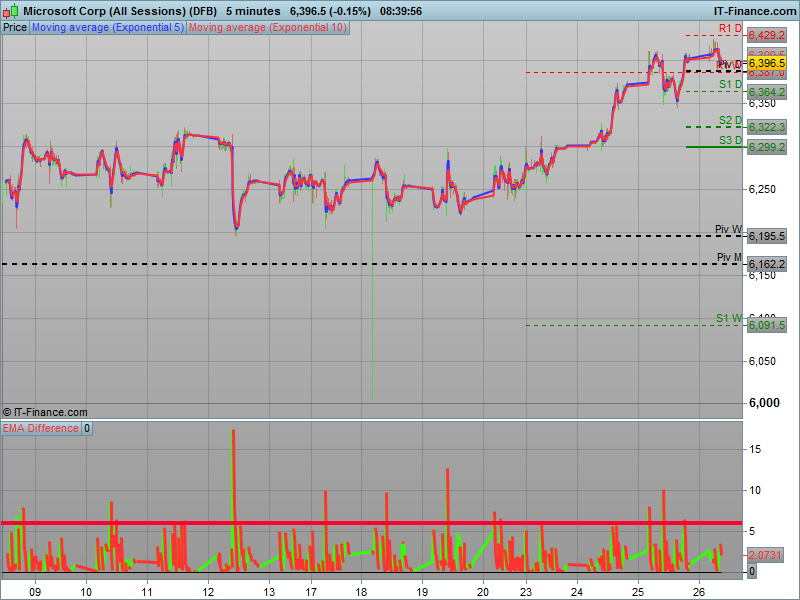Click the Microsoft Corp (All Sessions) (DFB) title

tap(120, 11)
